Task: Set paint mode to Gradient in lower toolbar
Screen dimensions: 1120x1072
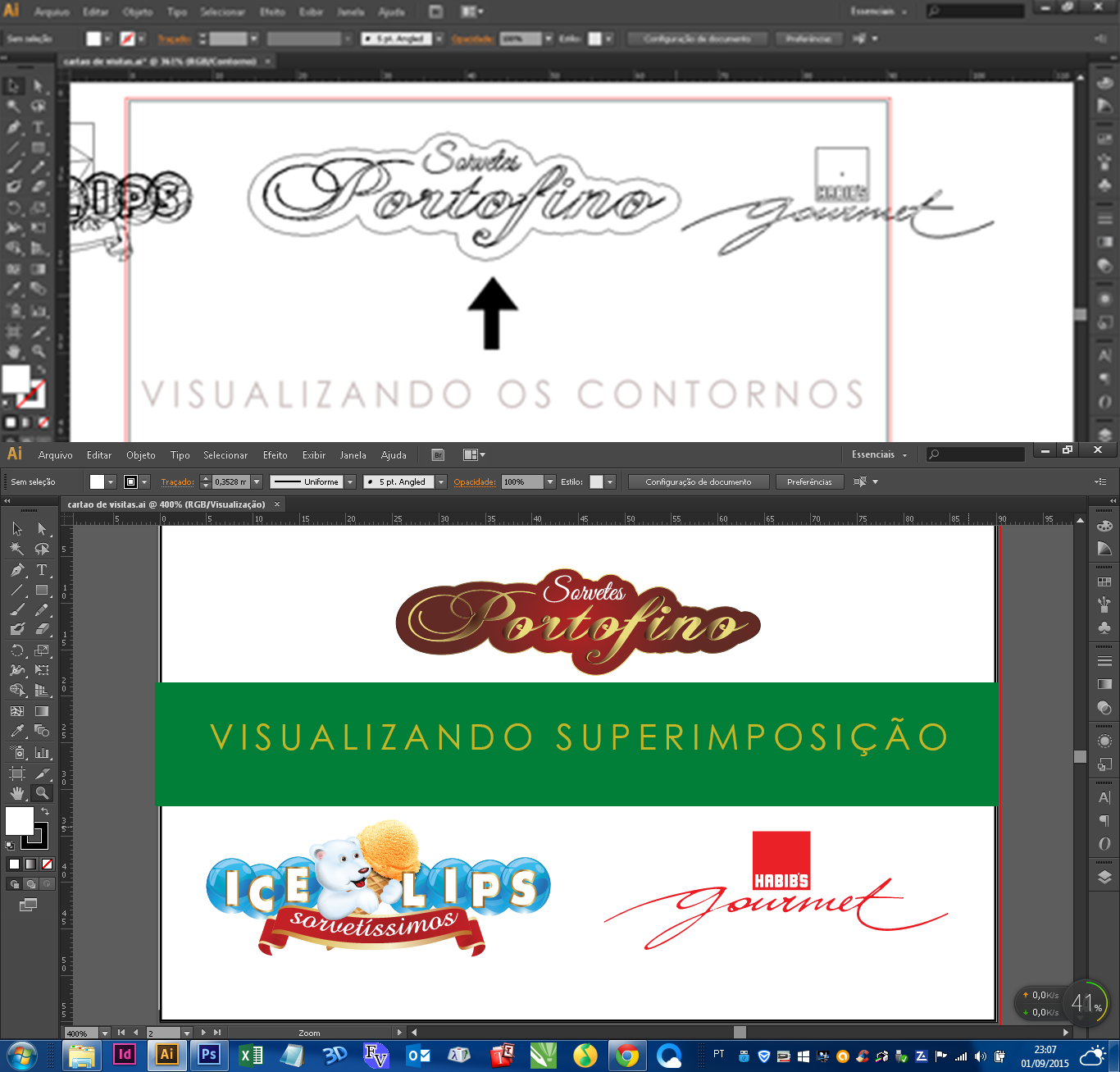Action: [30, 864]
